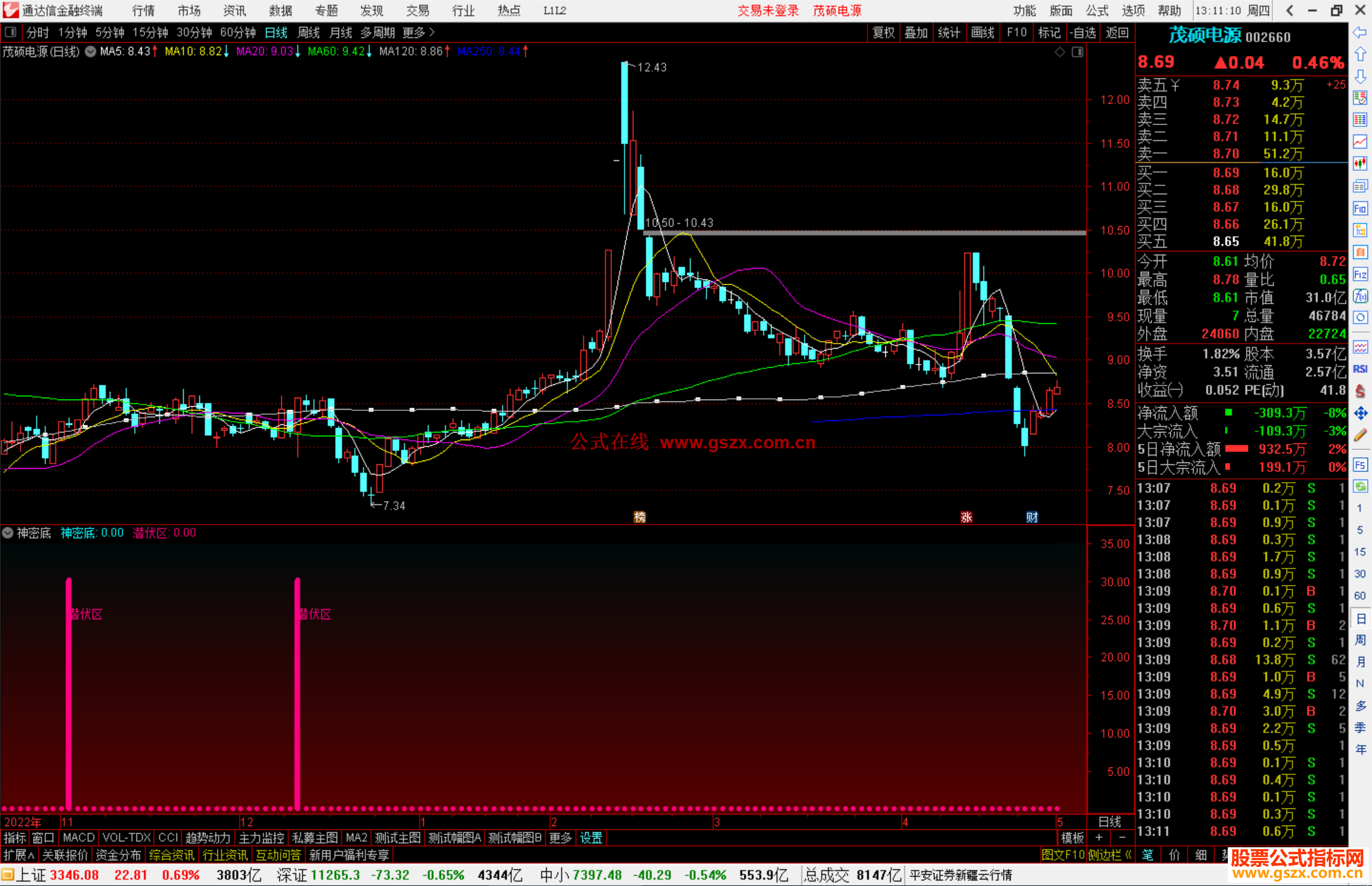
Task: Open the trend line chart icon
Action: point(1360,142)
